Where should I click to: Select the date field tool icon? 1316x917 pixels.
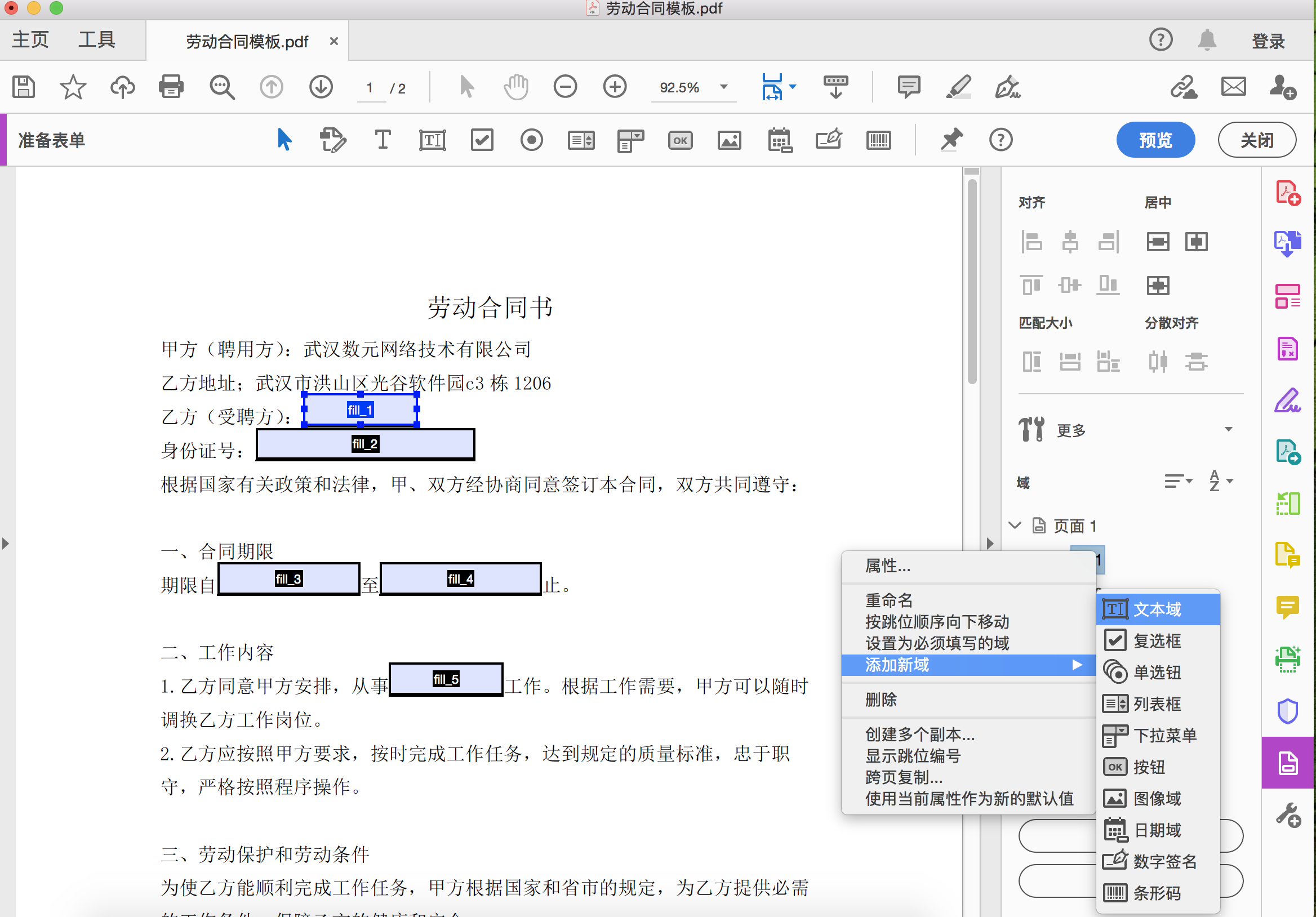[780, 140]
